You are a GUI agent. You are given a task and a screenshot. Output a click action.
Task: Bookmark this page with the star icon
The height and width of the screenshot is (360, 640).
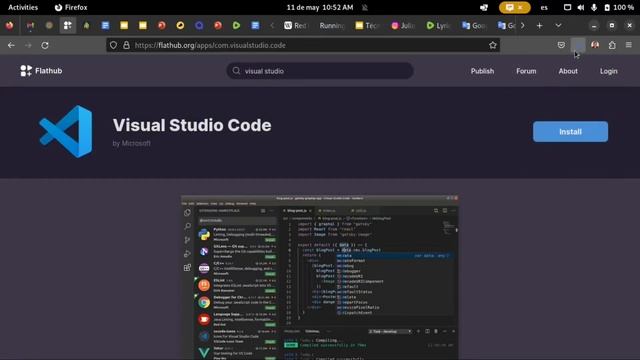[493, 45]
